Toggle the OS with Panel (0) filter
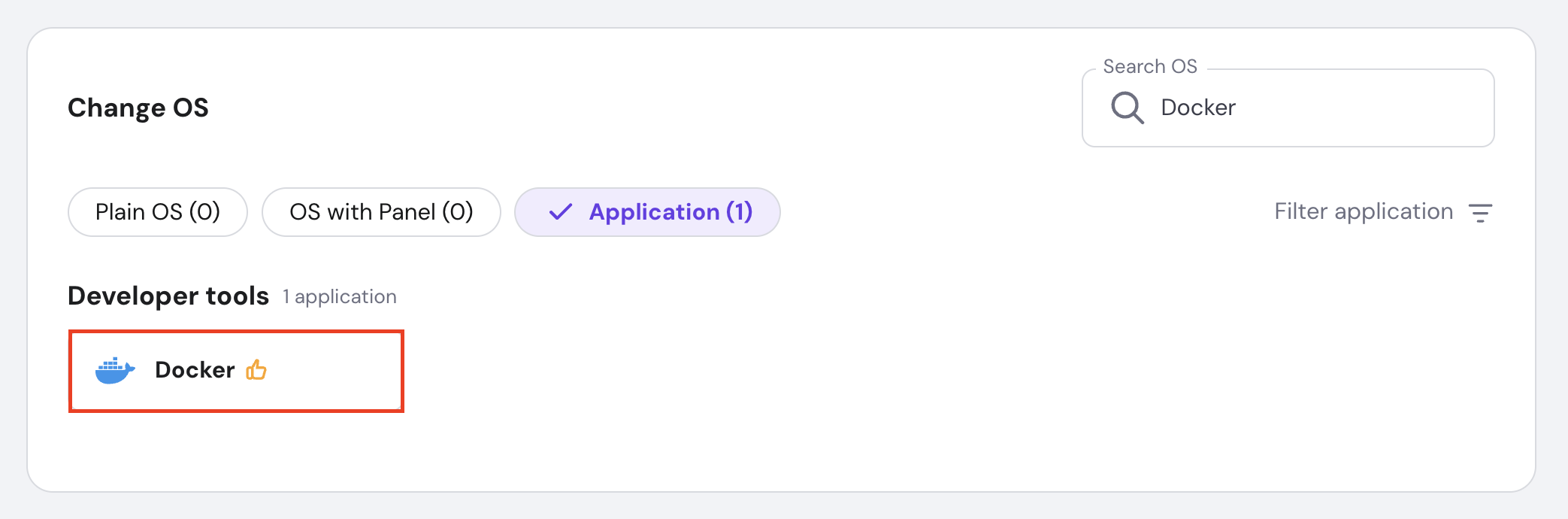1568x519 pixels. coord(381,212)
